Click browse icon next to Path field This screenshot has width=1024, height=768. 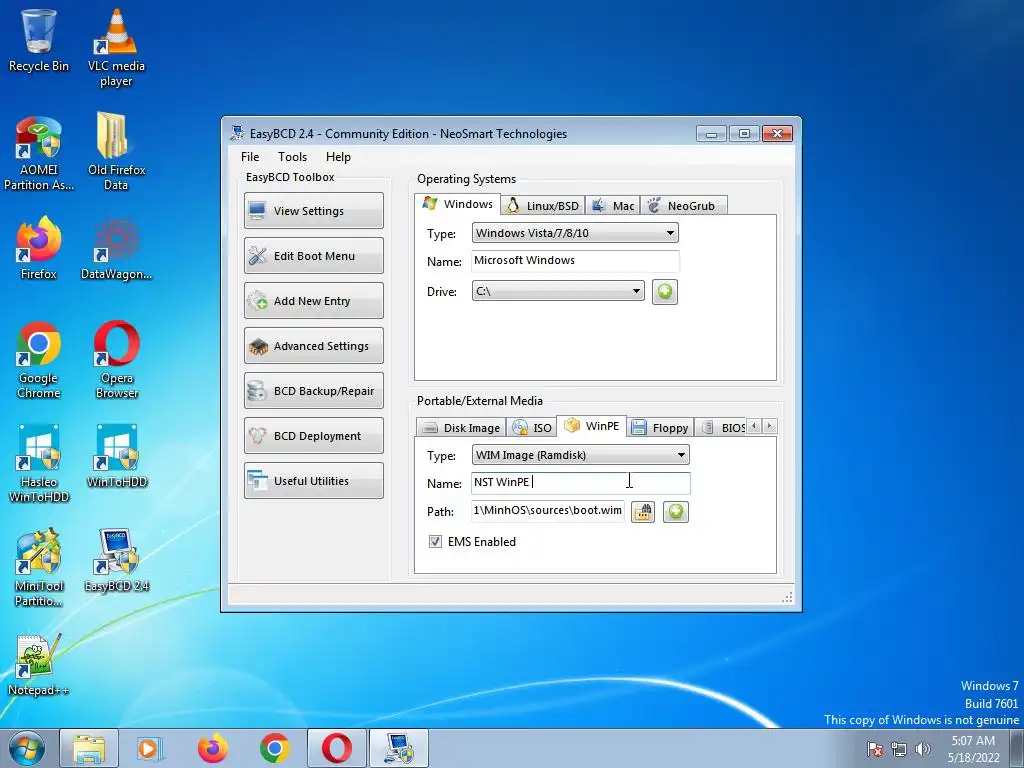click(x=643, y=511)
